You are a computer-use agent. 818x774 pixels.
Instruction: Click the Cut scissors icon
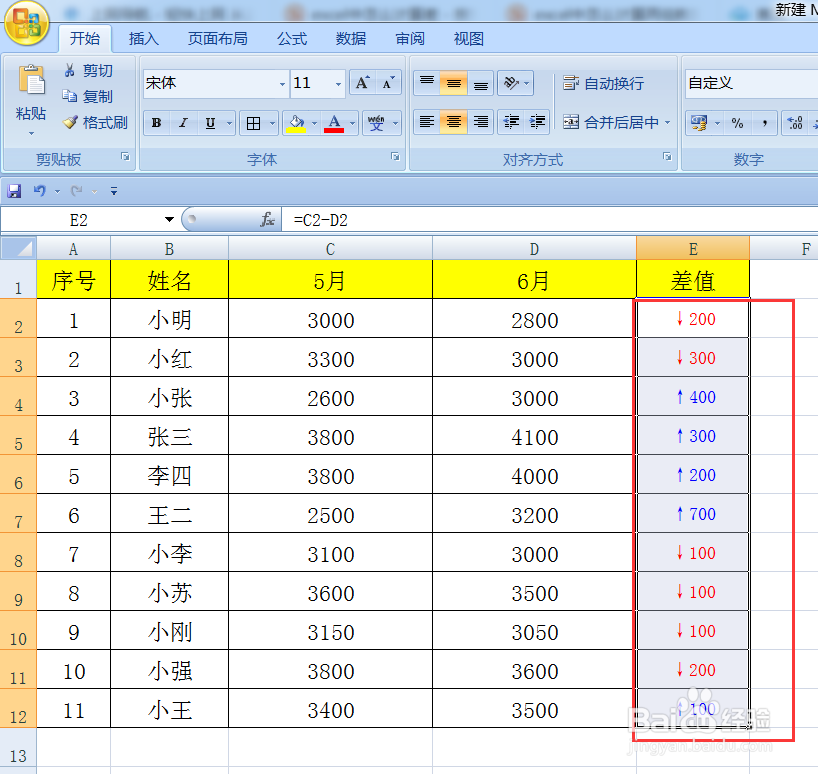69,70
